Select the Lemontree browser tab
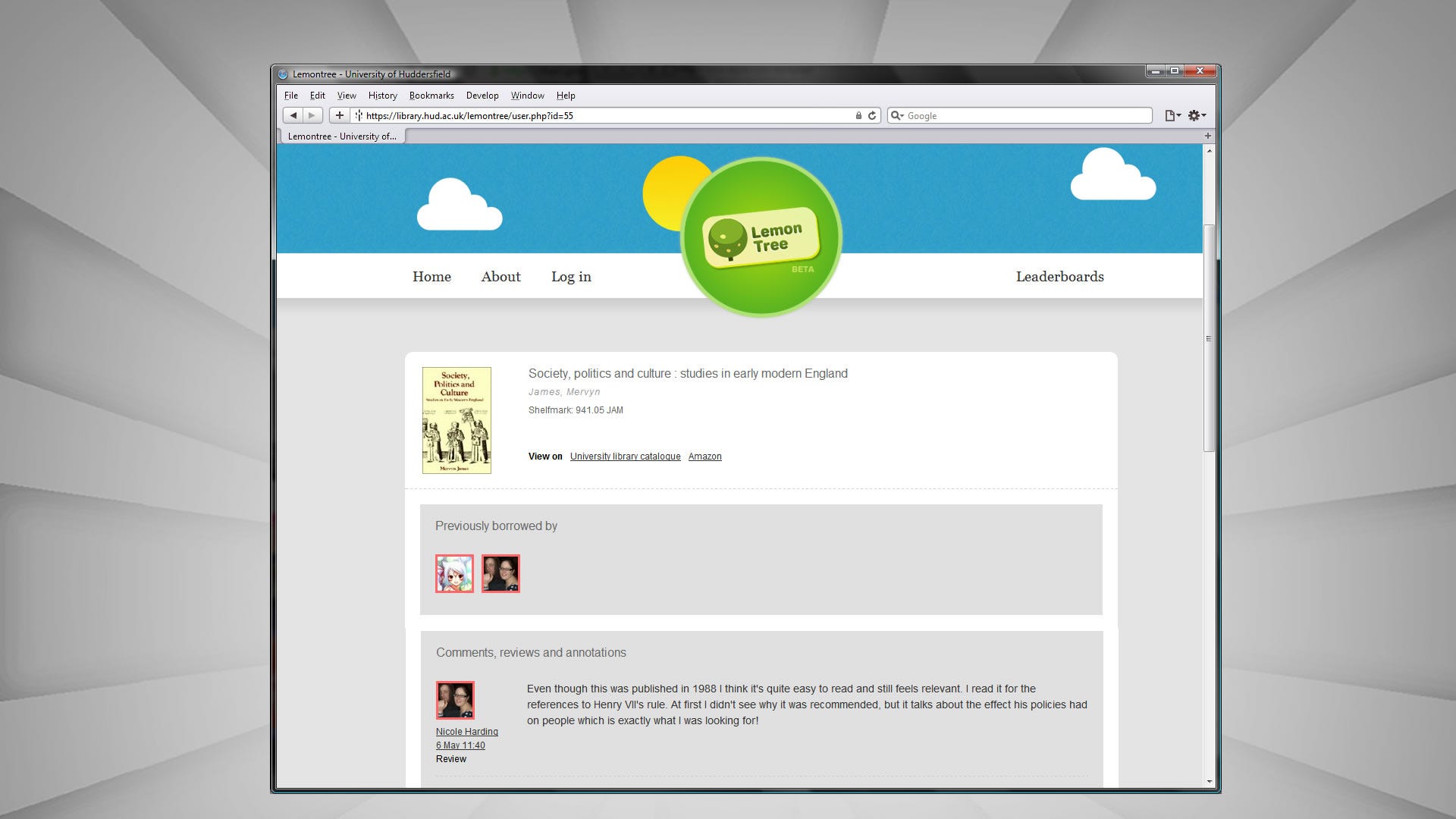Viewport: 1456px width, 819px height. (x=342, y=136)
